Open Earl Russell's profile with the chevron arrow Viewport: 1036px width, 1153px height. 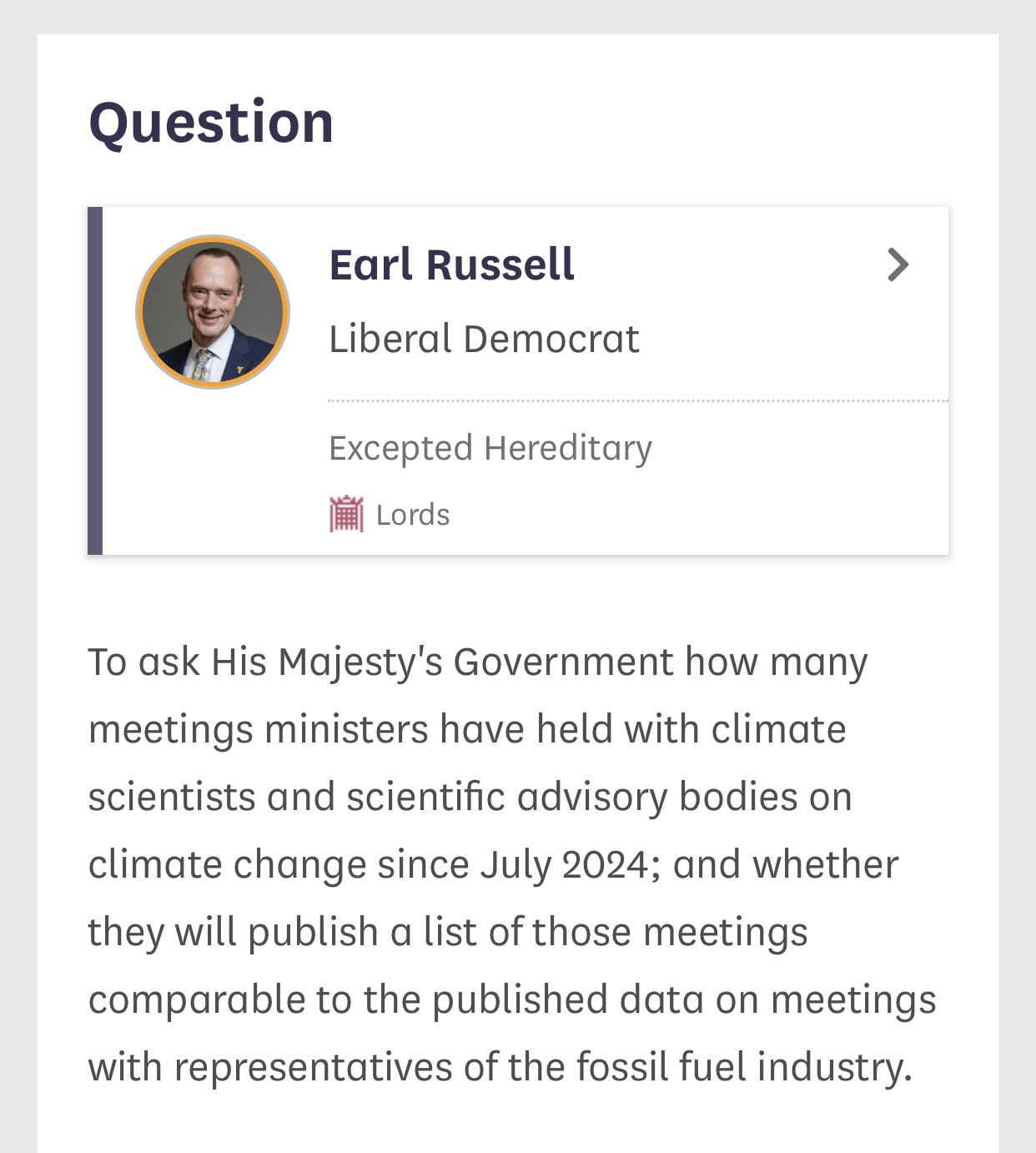(898, 264)
